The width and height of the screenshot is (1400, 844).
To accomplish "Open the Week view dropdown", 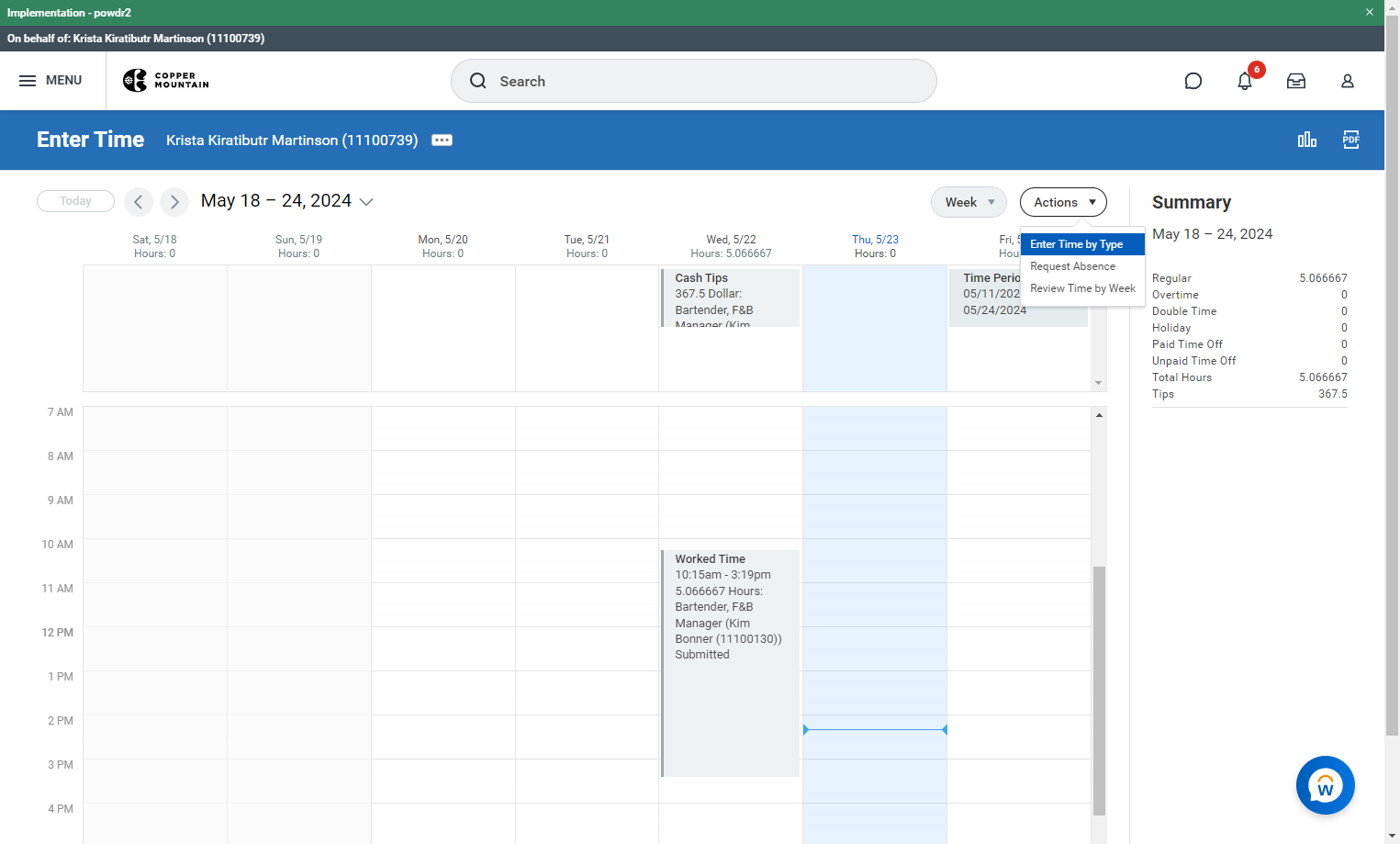I will [969, 202].
